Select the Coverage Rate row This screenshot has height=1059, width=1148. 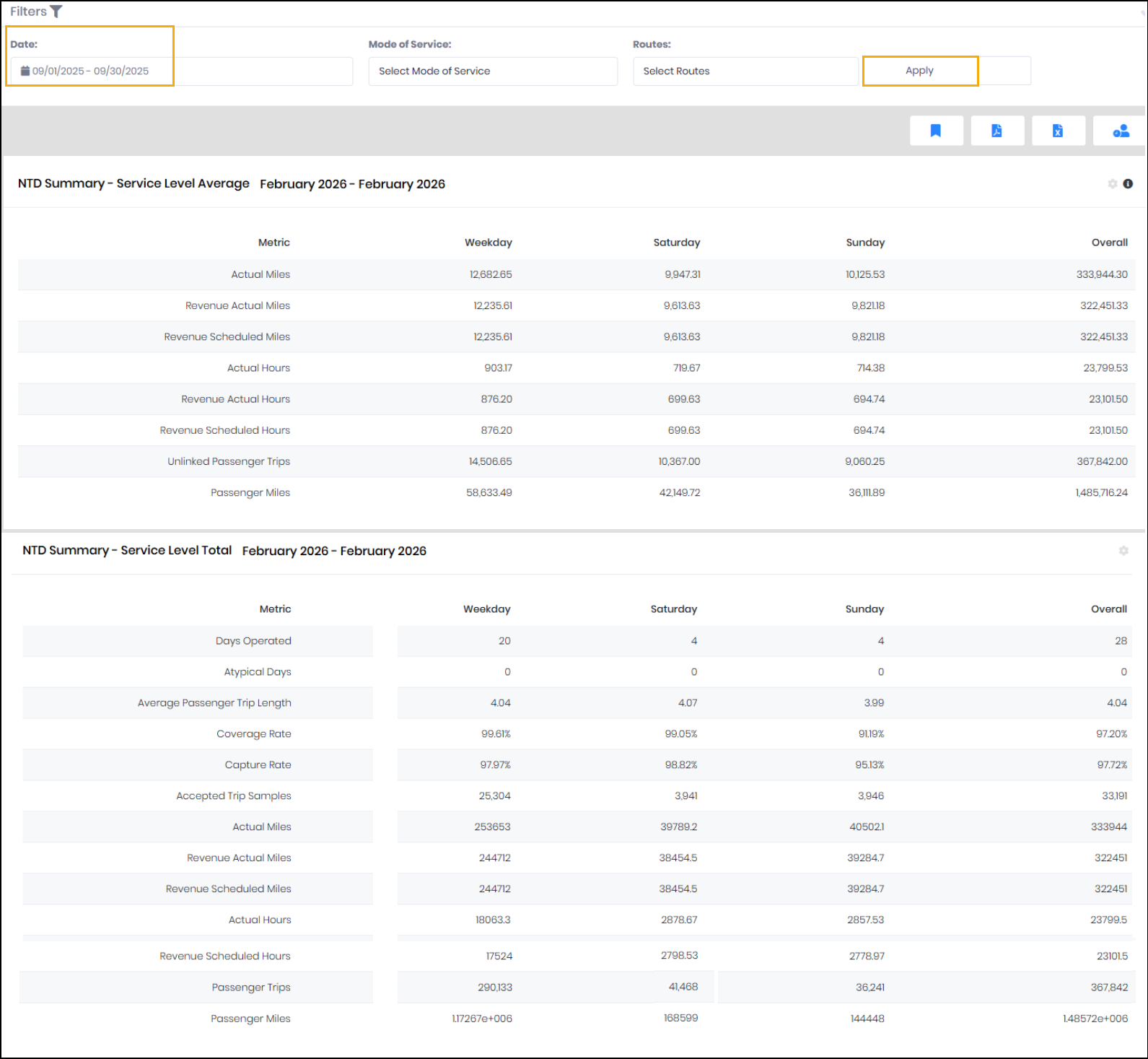254,734
